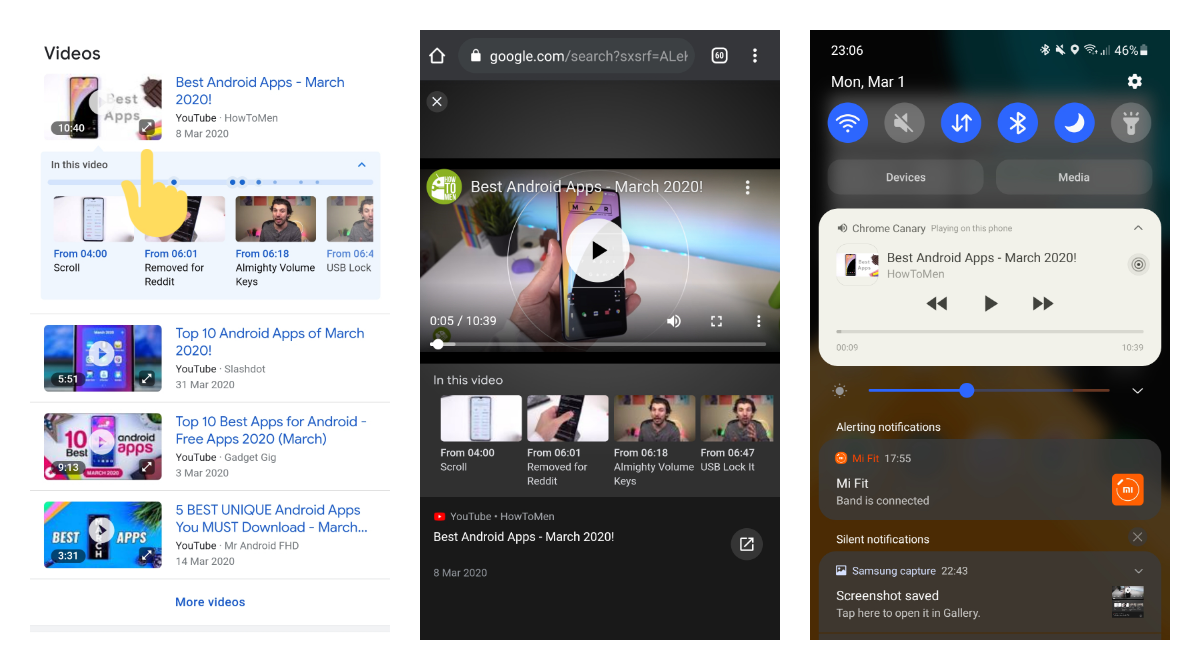The image size is (1200, 670).
Task: Open Chrome's three-dot overflow menu beside the address bar
Action: [755, 56]
